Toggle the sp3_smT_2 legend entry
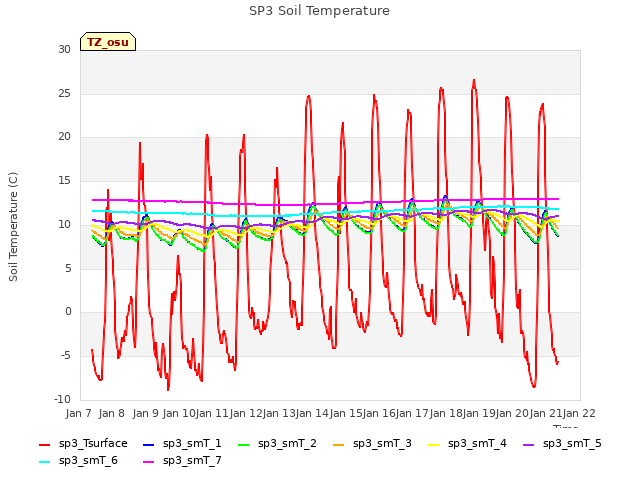Viewport: 640px width, 480px height. tap(278, 444)
